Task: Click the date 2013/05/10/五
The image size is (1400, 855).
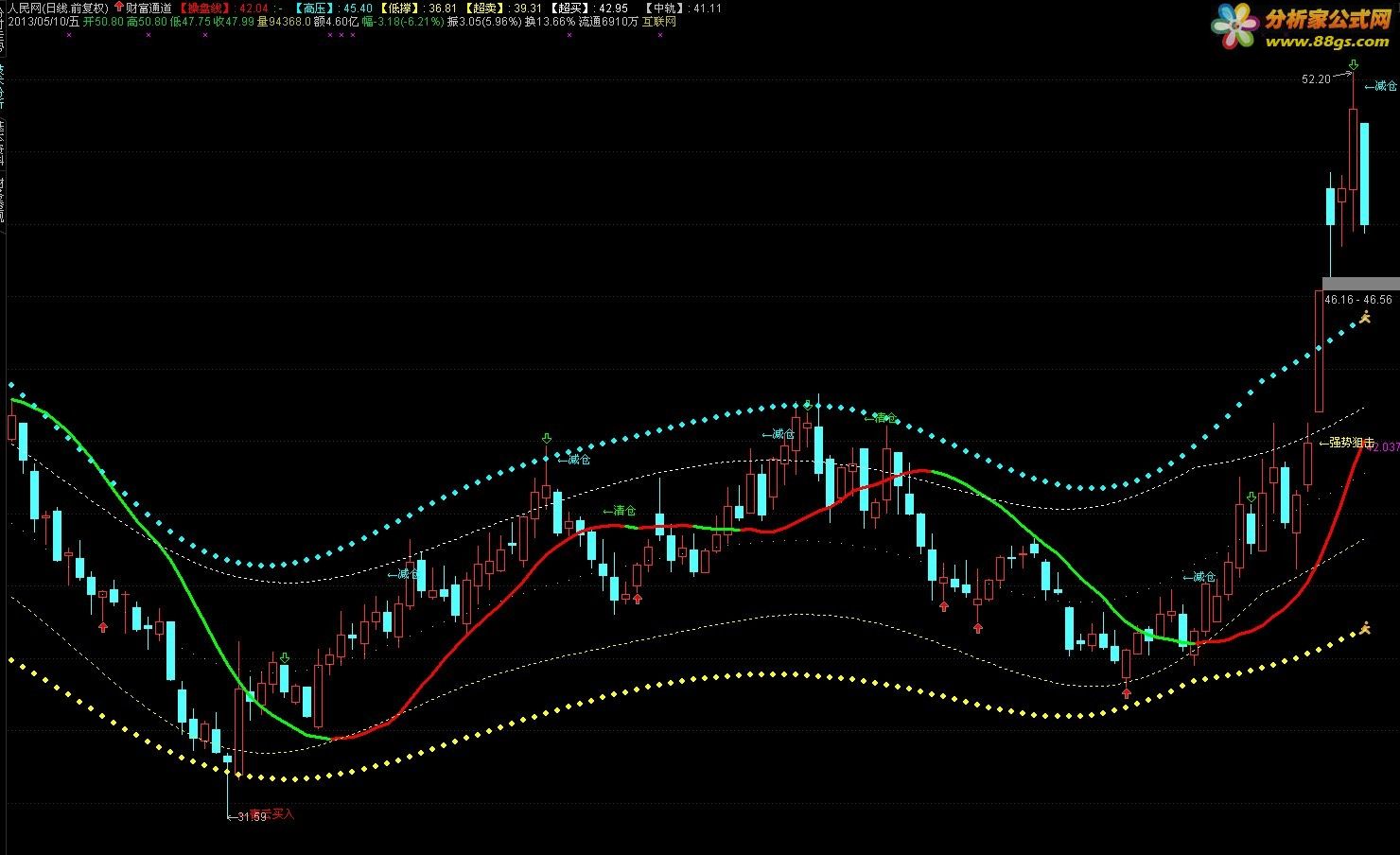Action: click(x=44, y=22)
